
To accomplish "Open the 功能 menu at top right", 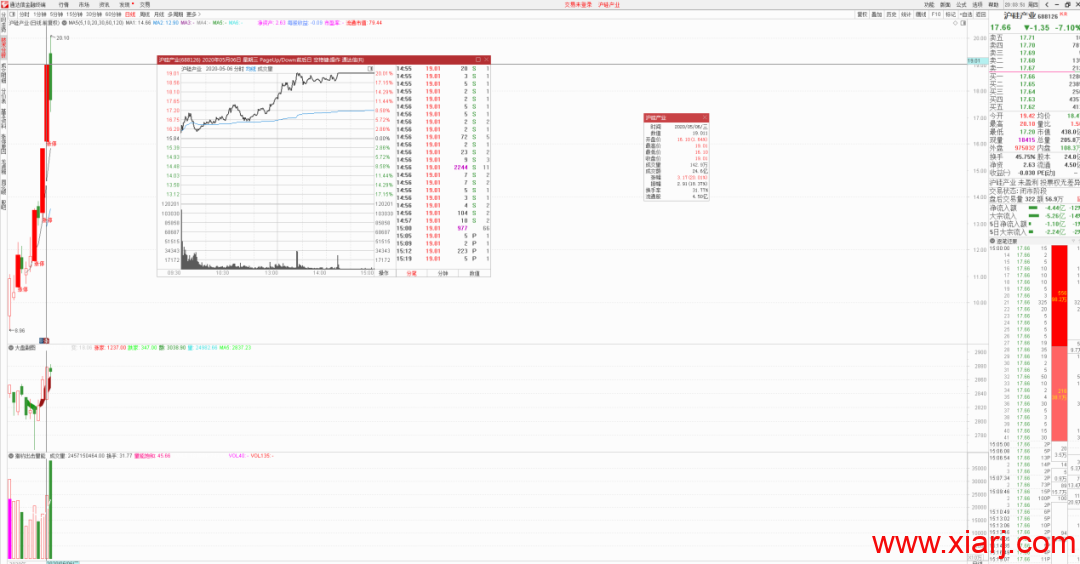I will (929, 4).
